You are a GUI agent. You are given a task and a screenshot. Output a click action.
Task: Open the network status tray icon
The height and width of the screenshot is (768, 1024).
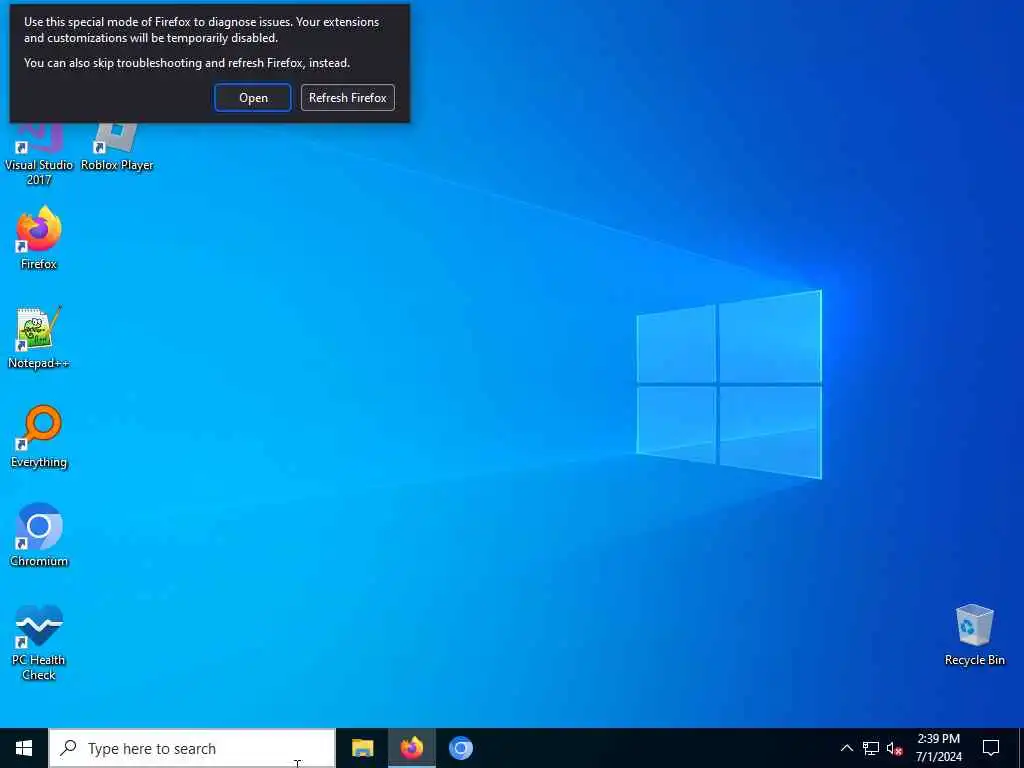point(871,748)
